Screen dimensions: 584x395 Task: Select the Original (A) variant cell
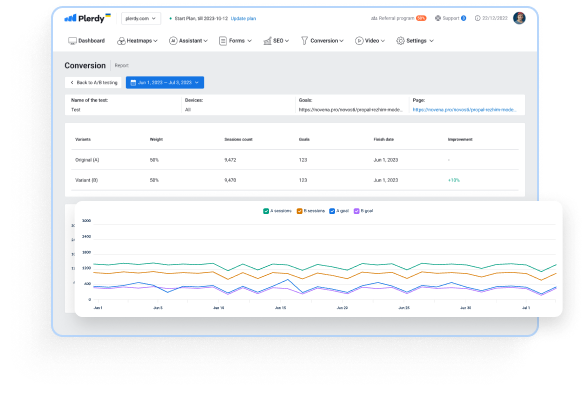[x=87, y=160]
